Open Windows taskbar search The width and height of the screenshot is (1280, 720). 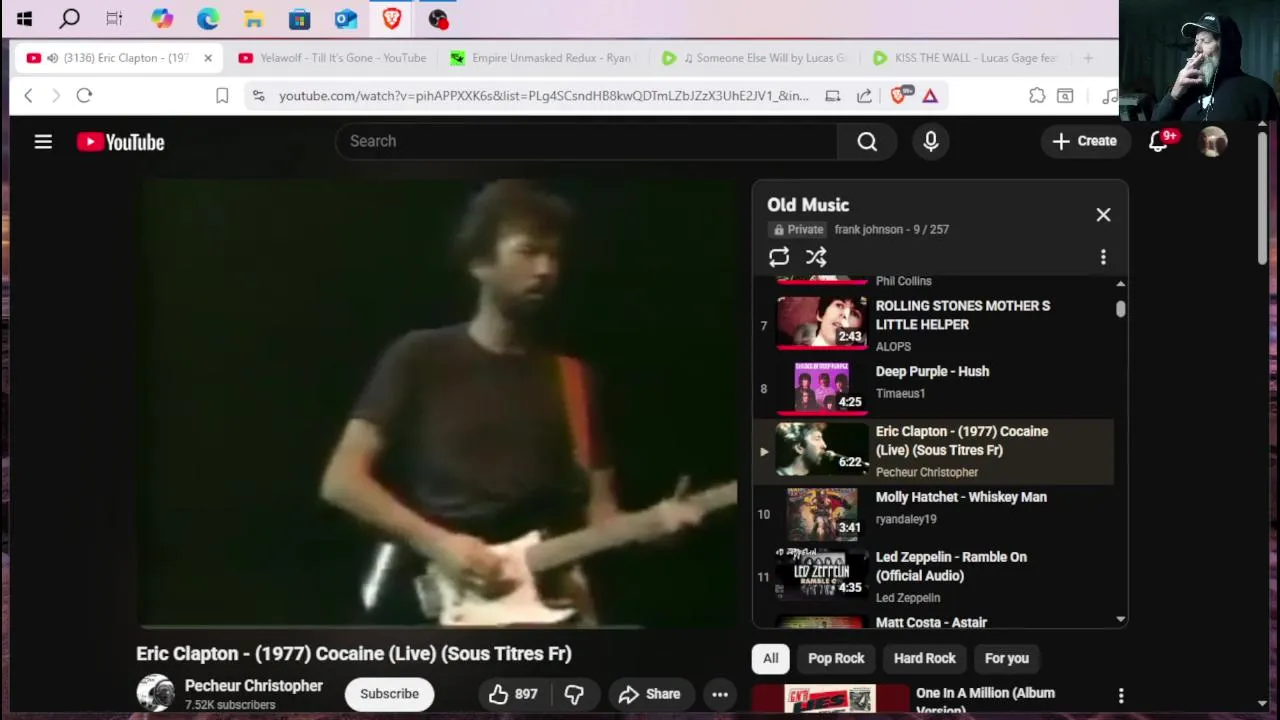pyautogui.click(x=69, y=18)
